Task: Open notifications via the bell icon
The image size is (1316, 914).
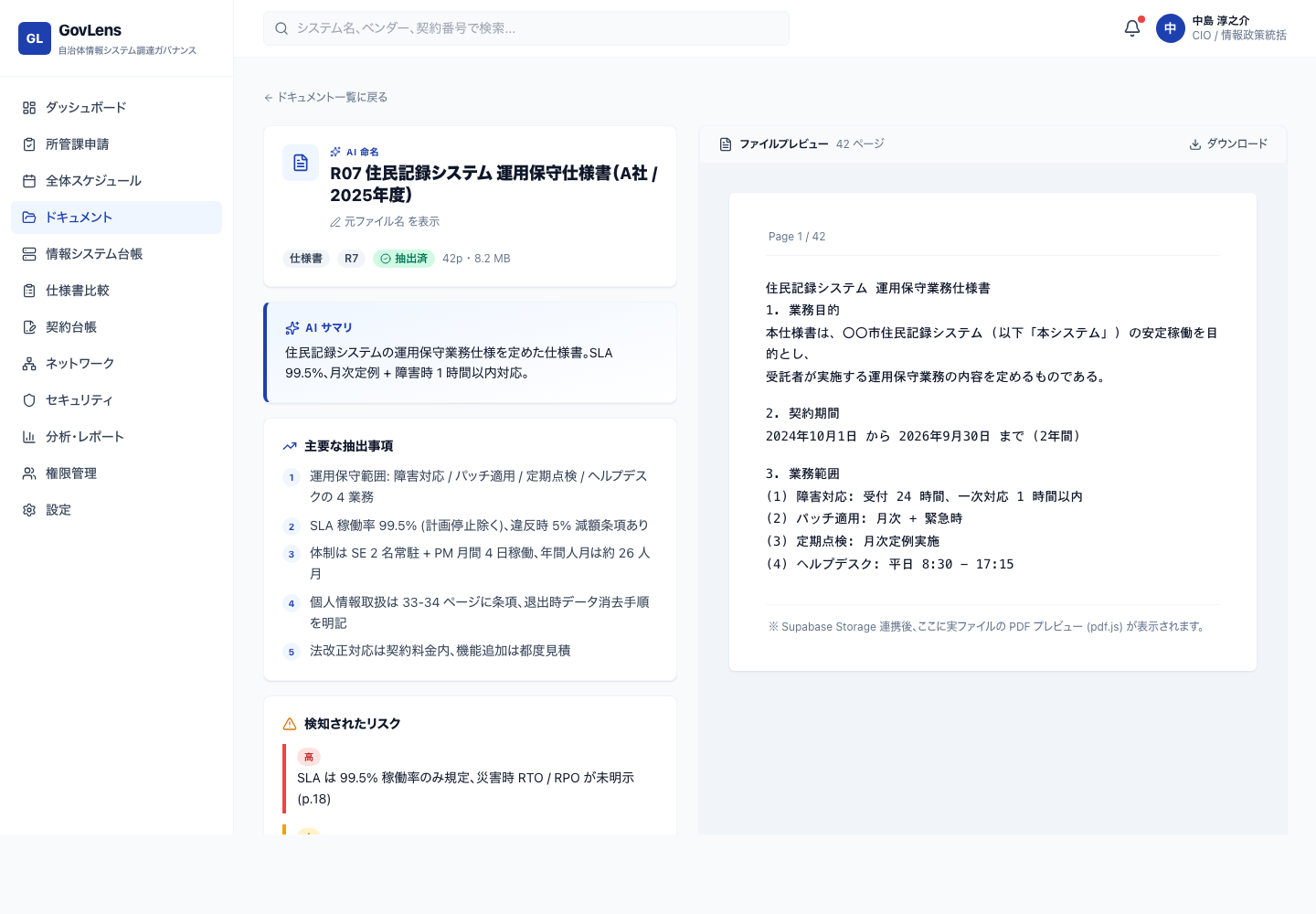Action: click(1131, 28)
